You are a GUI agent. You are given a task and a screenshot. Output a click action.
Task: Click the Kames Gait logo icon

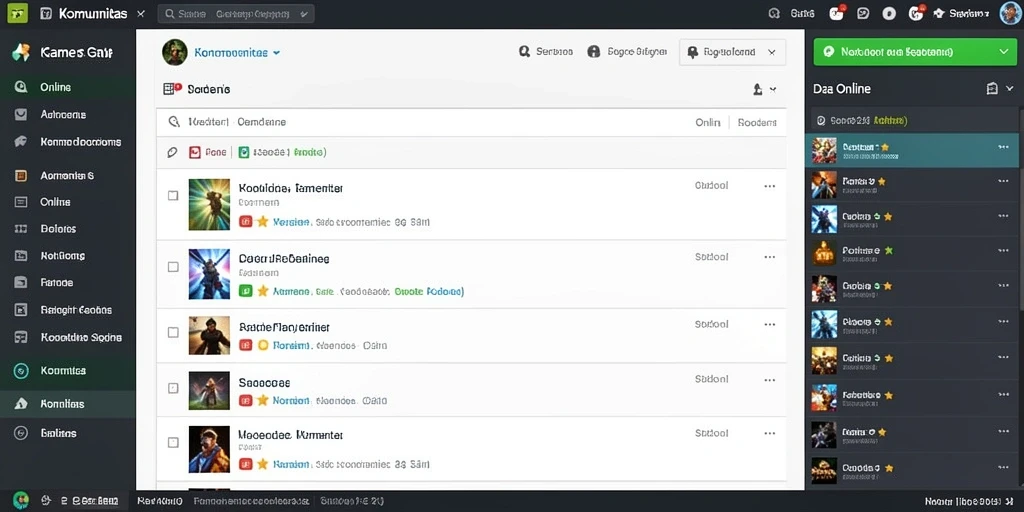point(21,52)
